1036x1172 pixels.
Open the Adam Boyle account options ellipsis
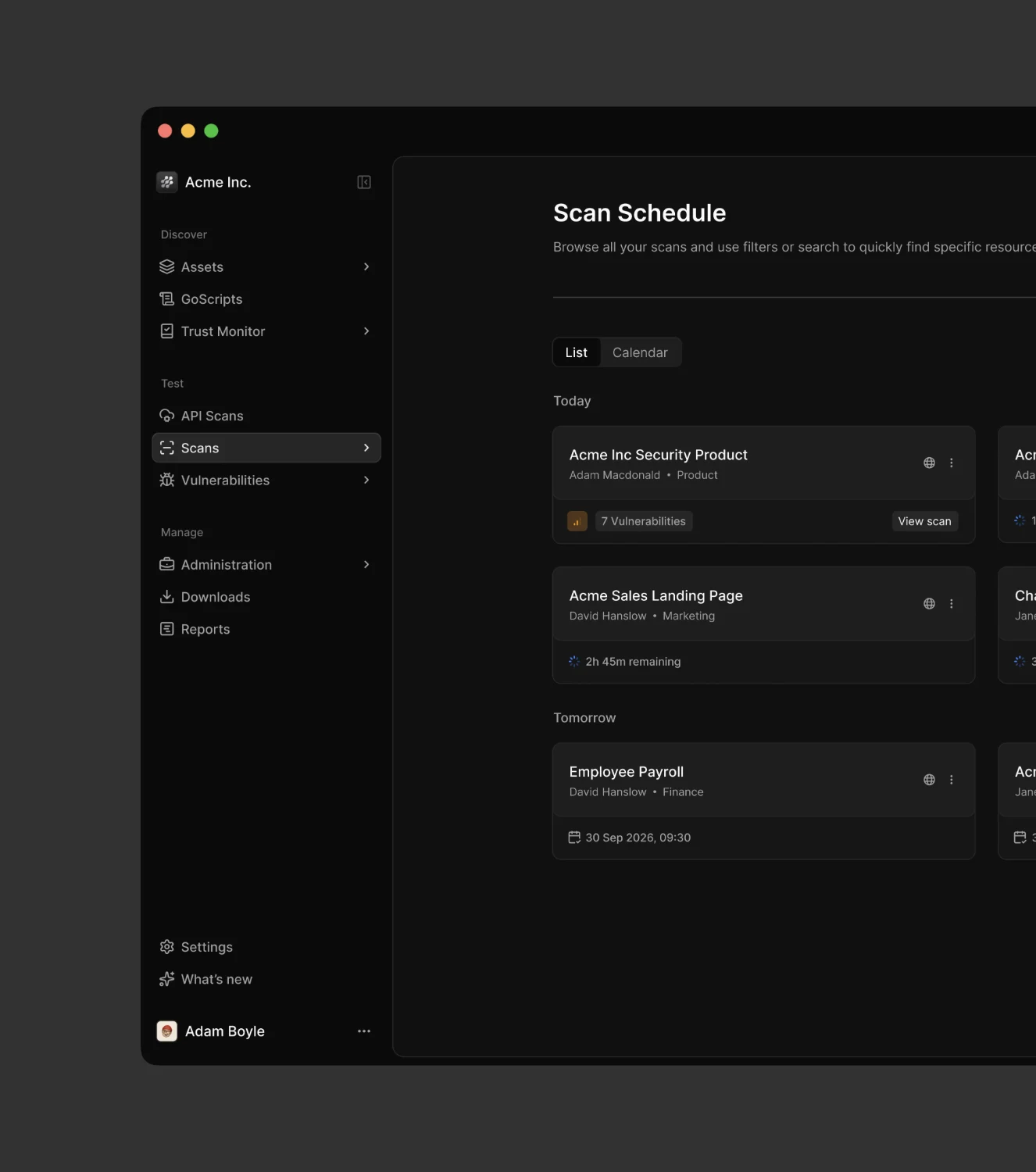(x=364, y=1031)
